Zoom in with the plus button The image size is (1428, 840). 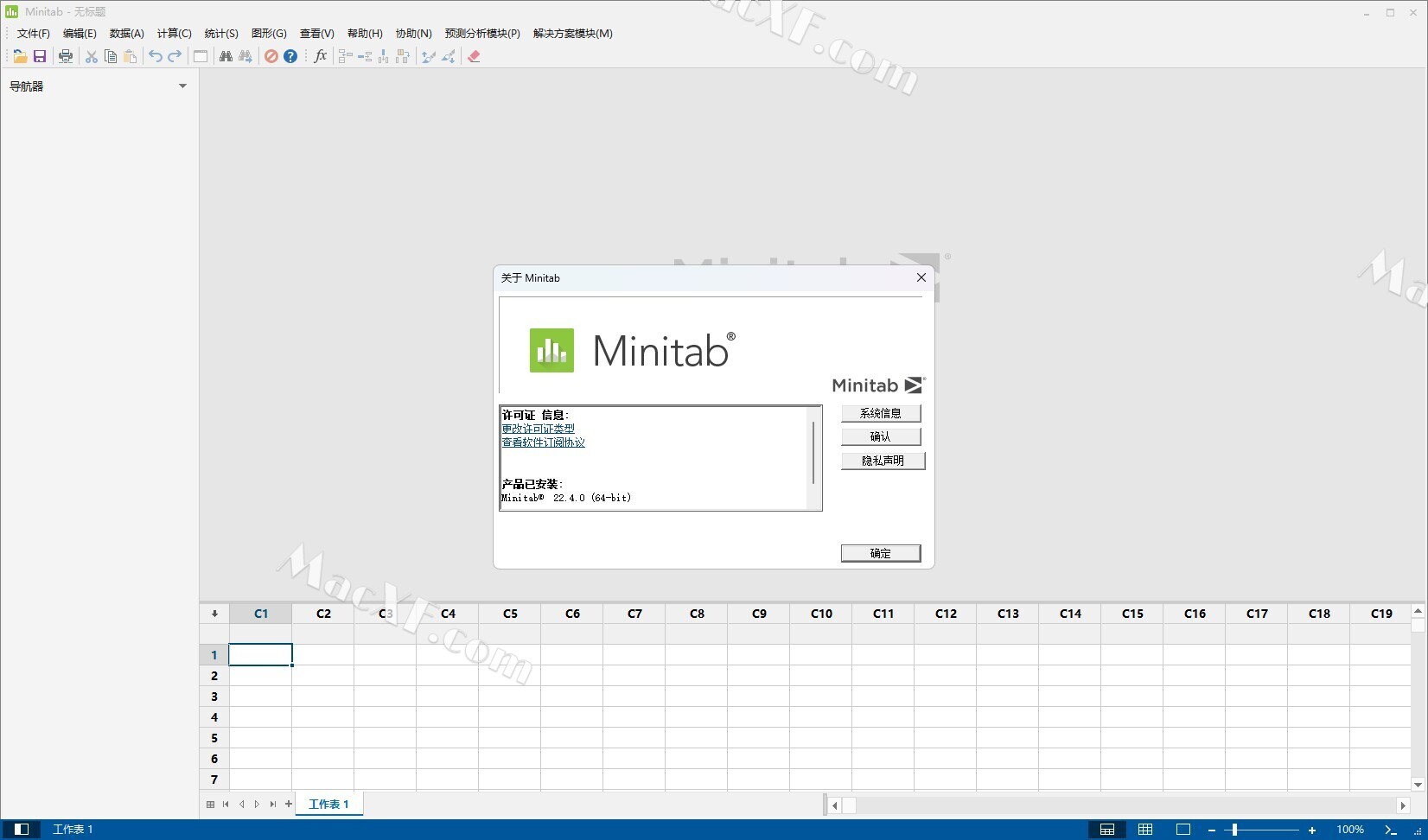click(1312, 830)
